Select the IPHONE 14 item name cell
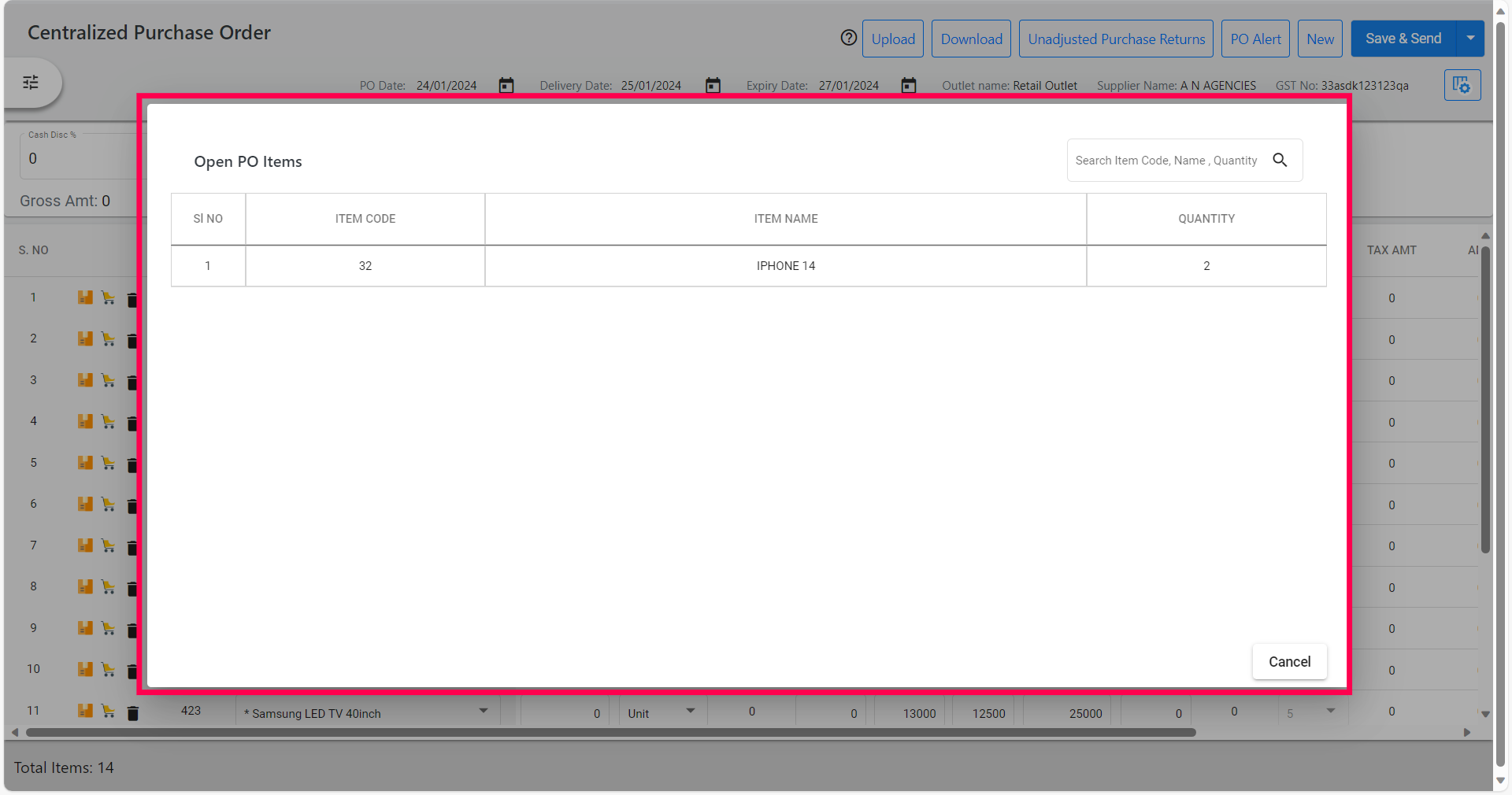The height and width of the screenshot is (795, 1512). pos(786,266)
